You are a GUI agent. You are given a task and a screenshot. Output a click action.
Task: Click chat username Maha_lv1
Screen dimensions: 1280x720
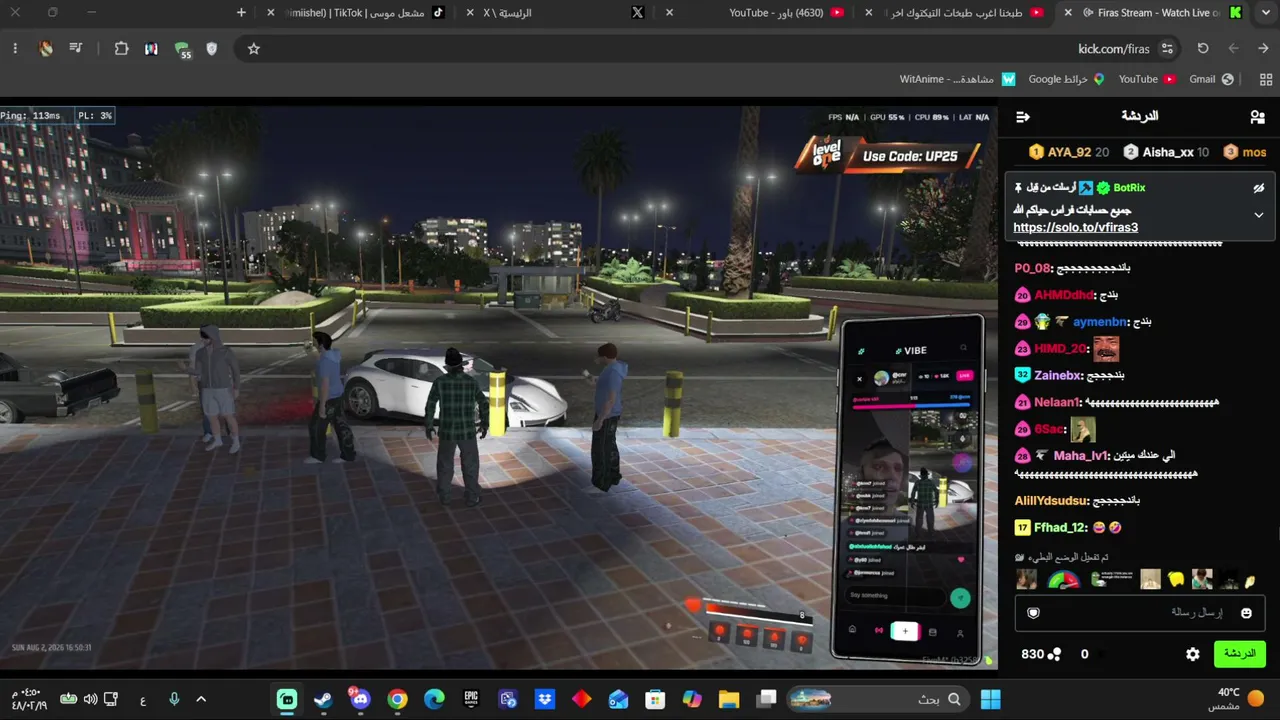[x=1082, y=455]
